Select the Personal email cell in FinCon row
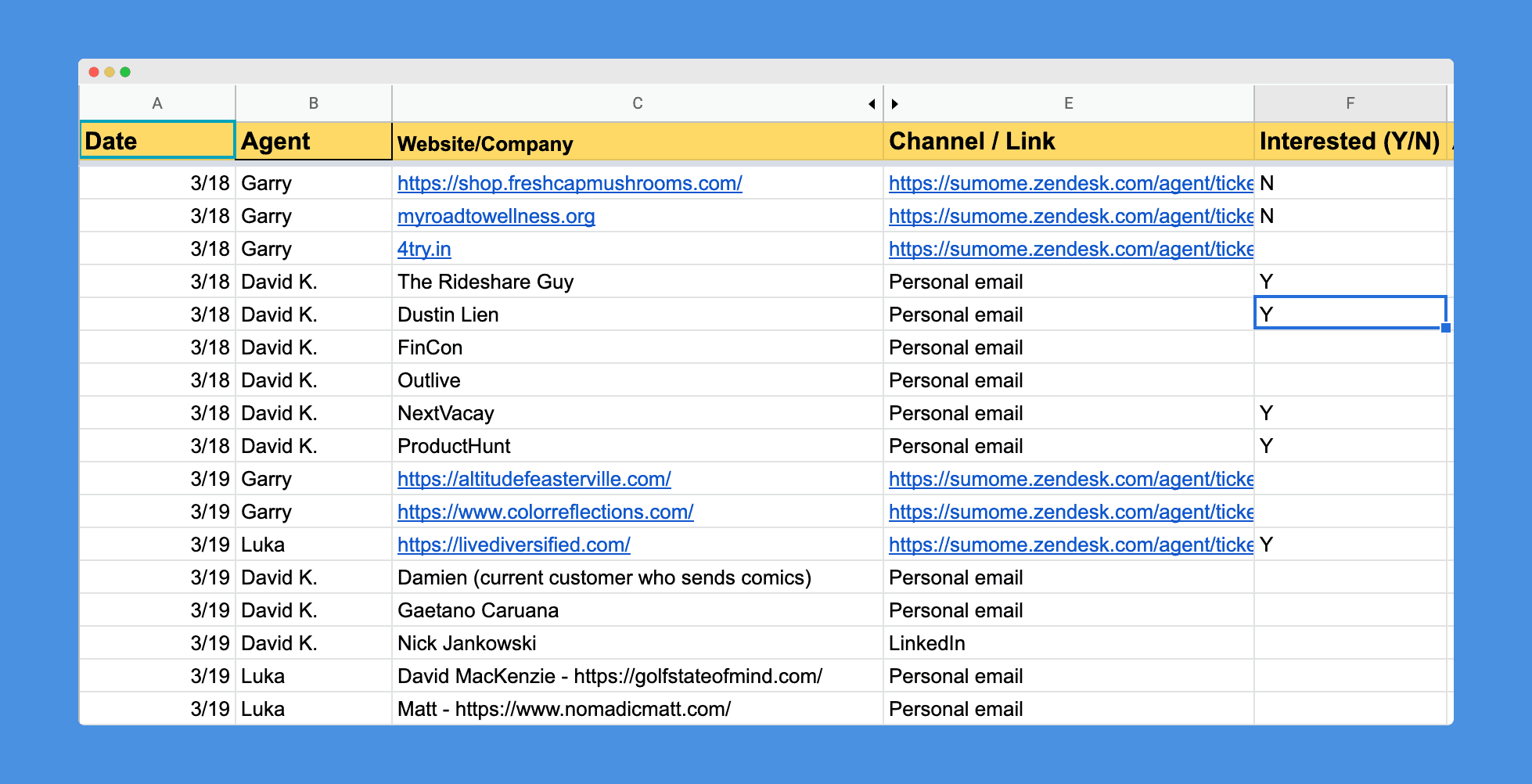 (1069, 347)
